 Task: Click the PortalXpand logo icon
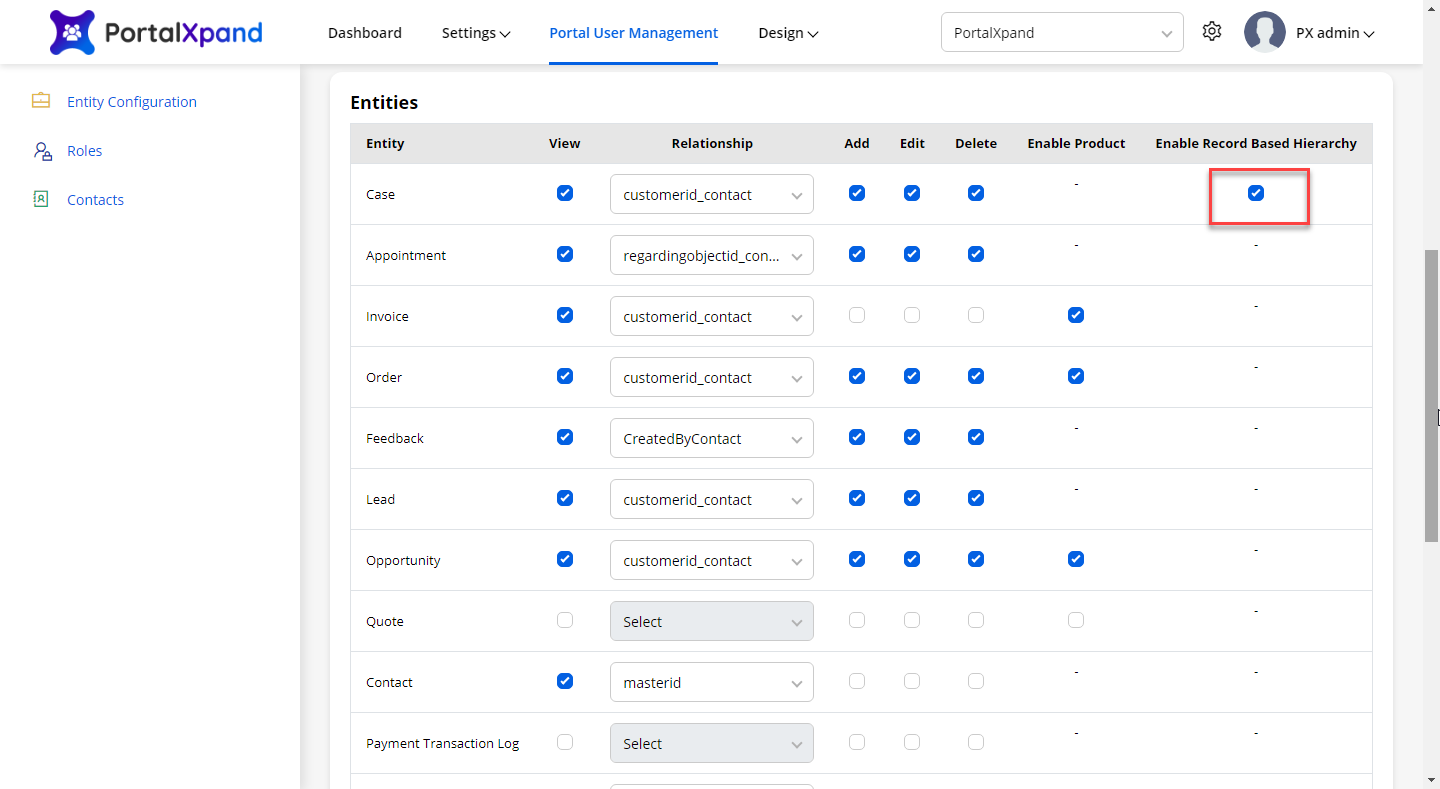point(72,33)
